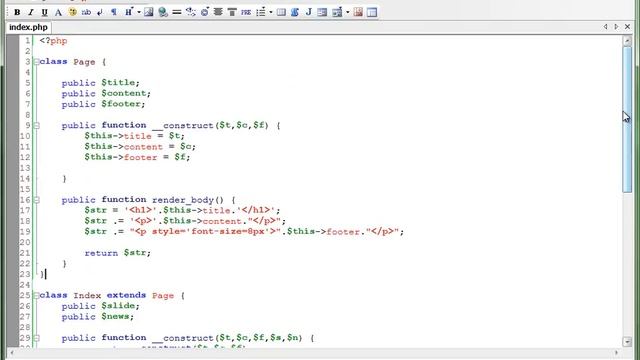Click '$this->footer = $f;' line
This screenshot has height=360, width=640.
coord(137,157)
